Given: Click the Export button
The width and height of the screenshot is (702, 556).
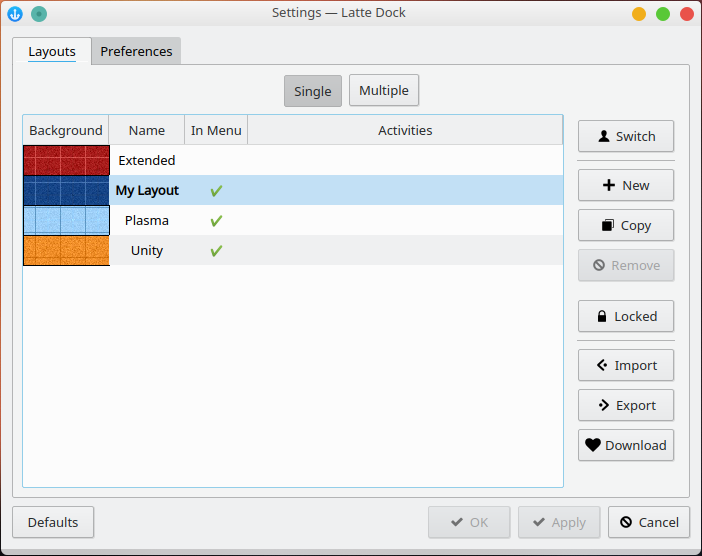Looking at the screenshot, I should [626, 405].
